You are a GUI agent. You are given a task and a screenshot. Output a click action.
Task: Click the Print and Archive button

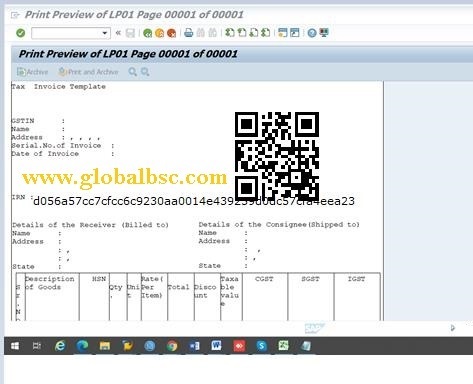click(88, 72)
